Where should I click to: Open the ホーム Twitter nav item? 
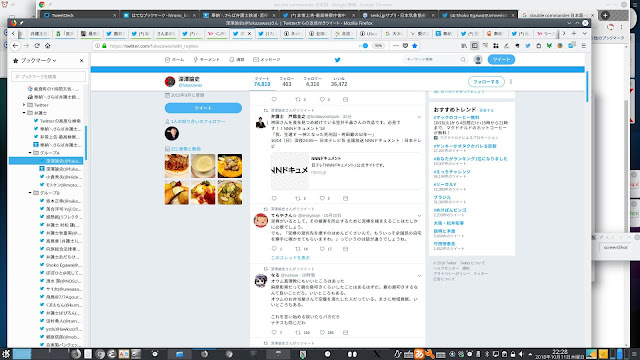point(174,60)
